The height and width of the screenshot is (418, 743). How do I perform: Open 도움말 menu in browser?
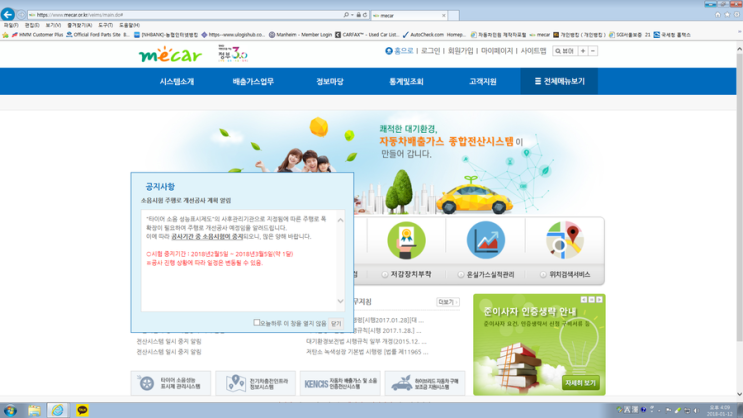click(129, 25)
